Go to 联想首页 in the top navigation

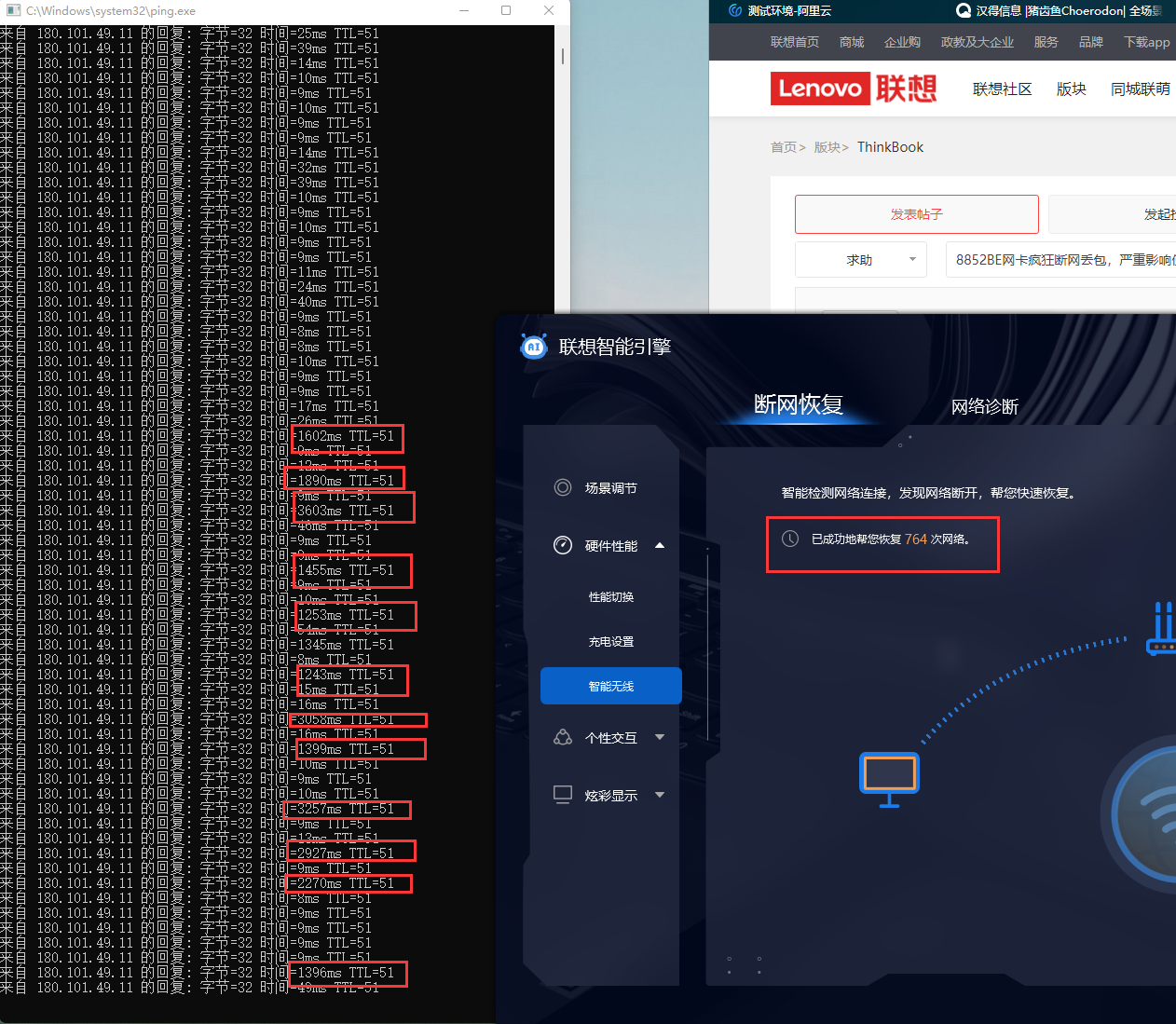tap(795, 42)
